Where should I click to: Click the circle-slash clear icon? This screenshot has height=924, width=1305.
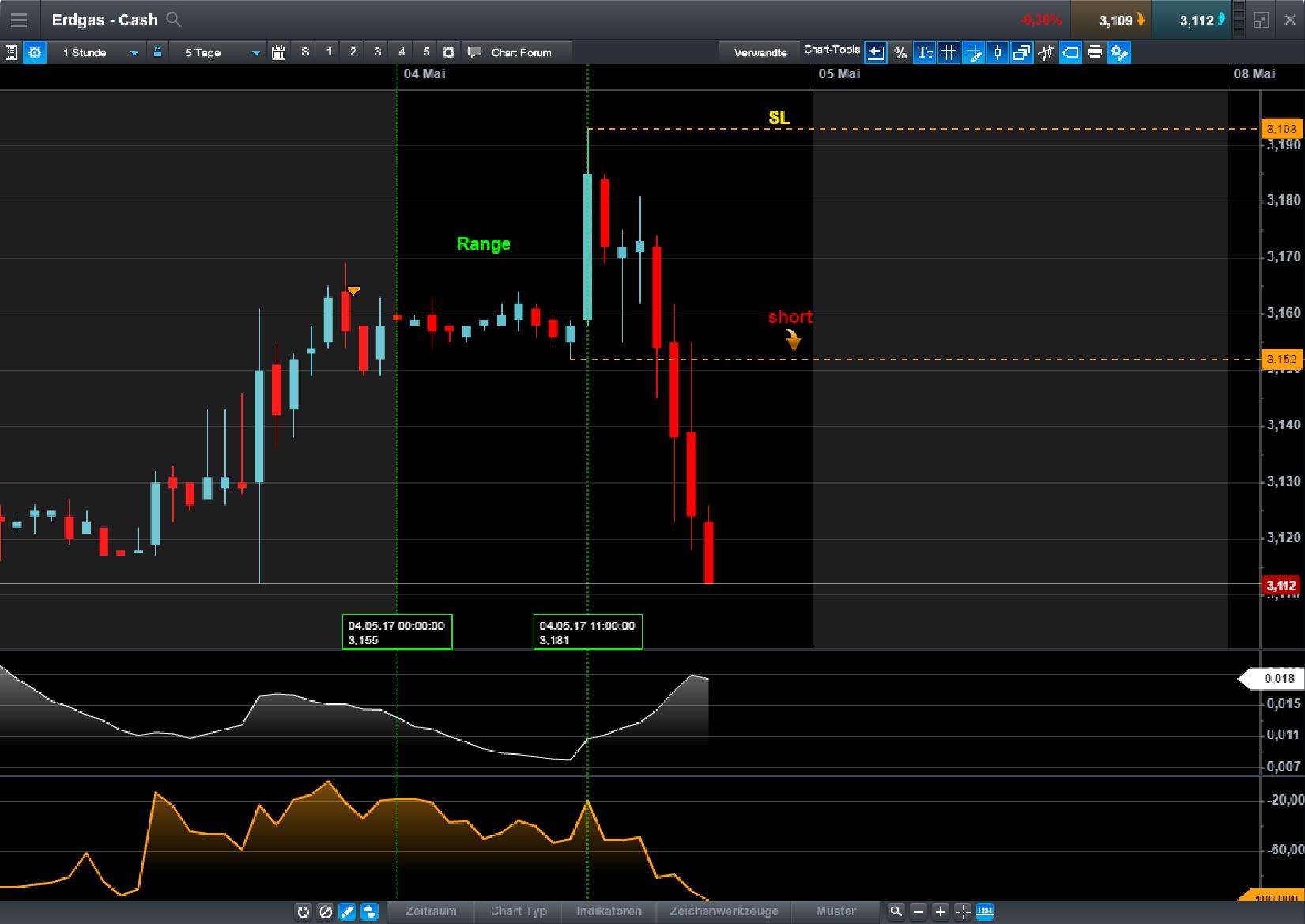(x=325, y=912)
